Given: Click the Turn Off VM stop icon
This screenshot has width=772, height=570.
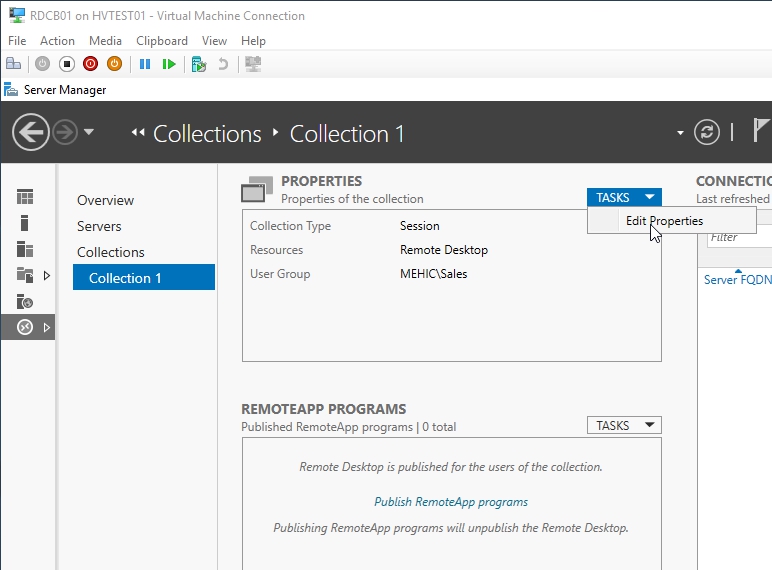Looking at the screenshot, I should tap(66, 64).
